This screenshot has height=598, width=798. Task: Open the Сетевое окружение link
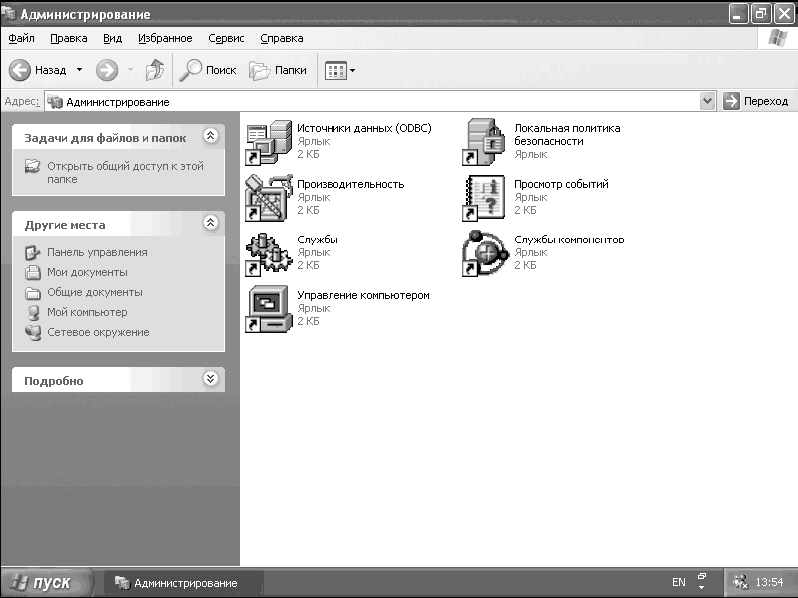[x=98, y=332]
